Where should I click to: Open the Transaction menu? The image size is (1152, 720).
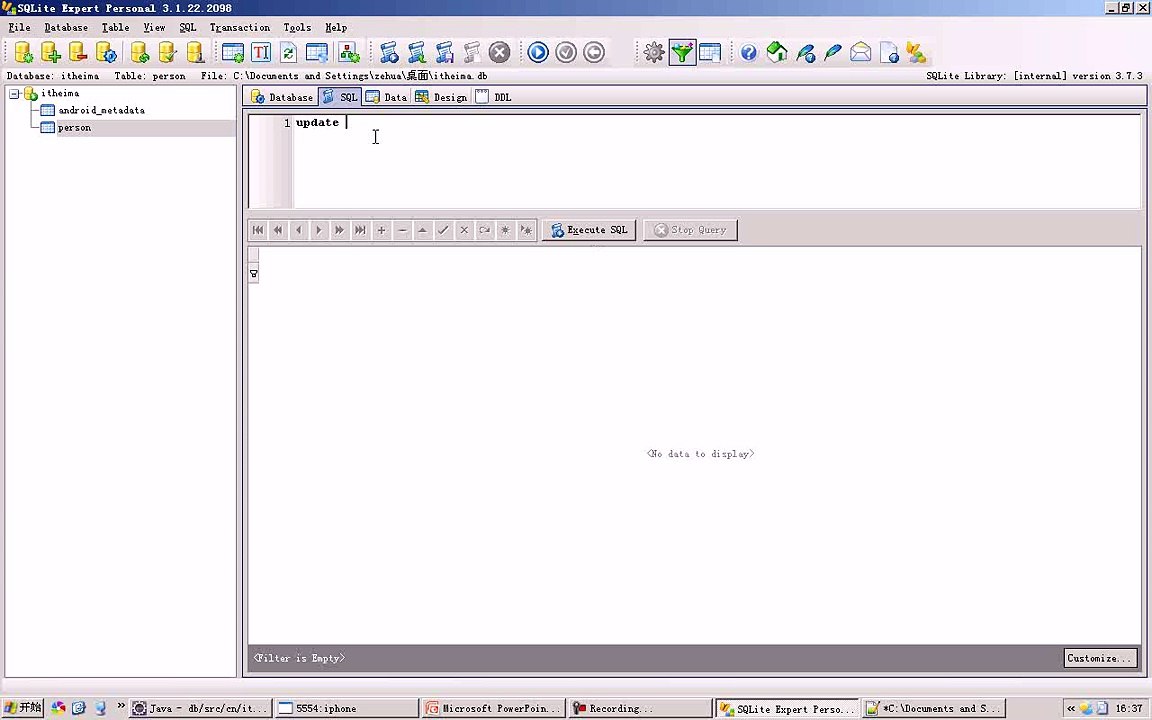[240, 27]
